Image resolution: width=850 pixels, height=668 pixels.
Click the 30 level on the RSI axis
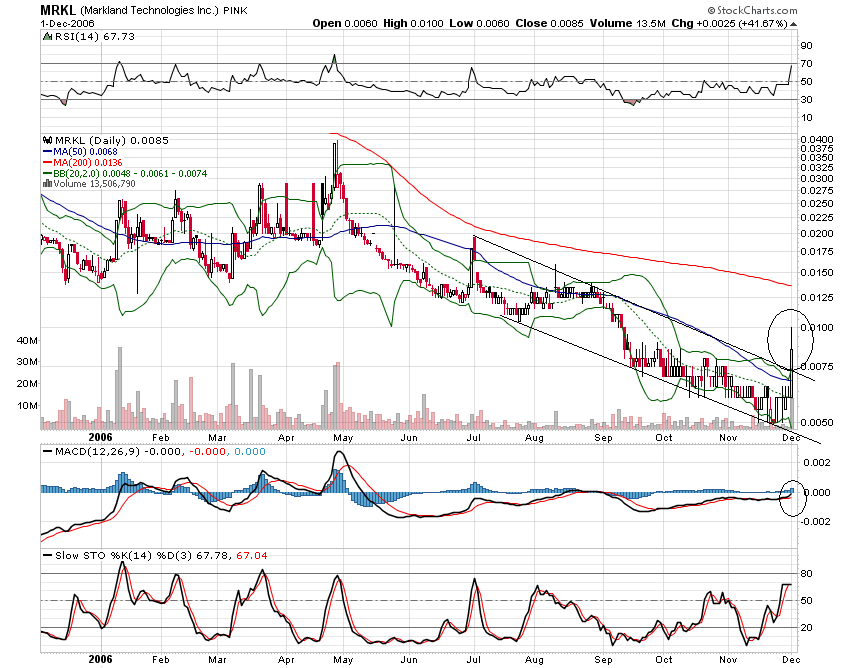click(807, 100)
